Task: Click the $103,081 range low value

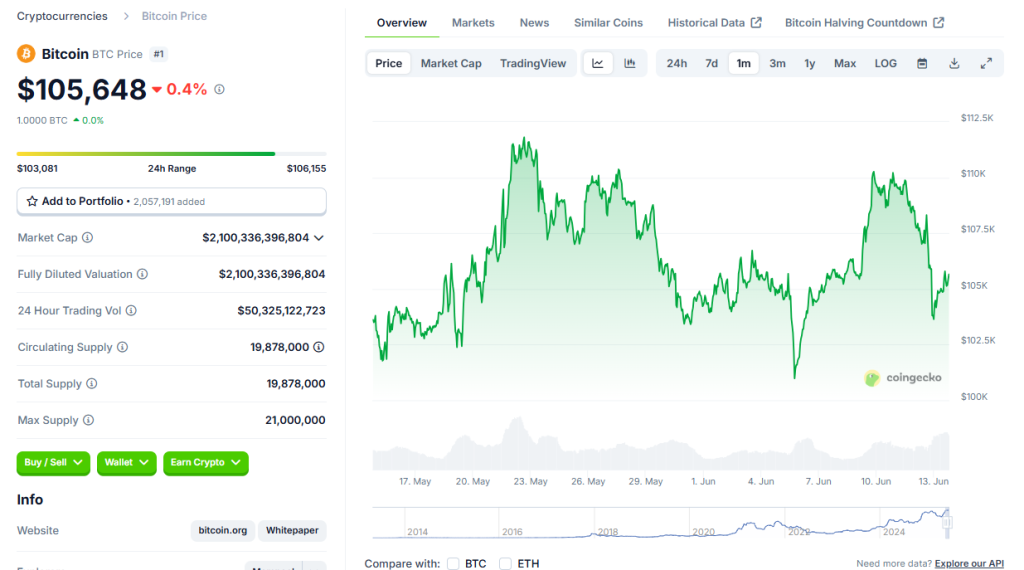Action: pyautogui.click(x=37, y=168)
